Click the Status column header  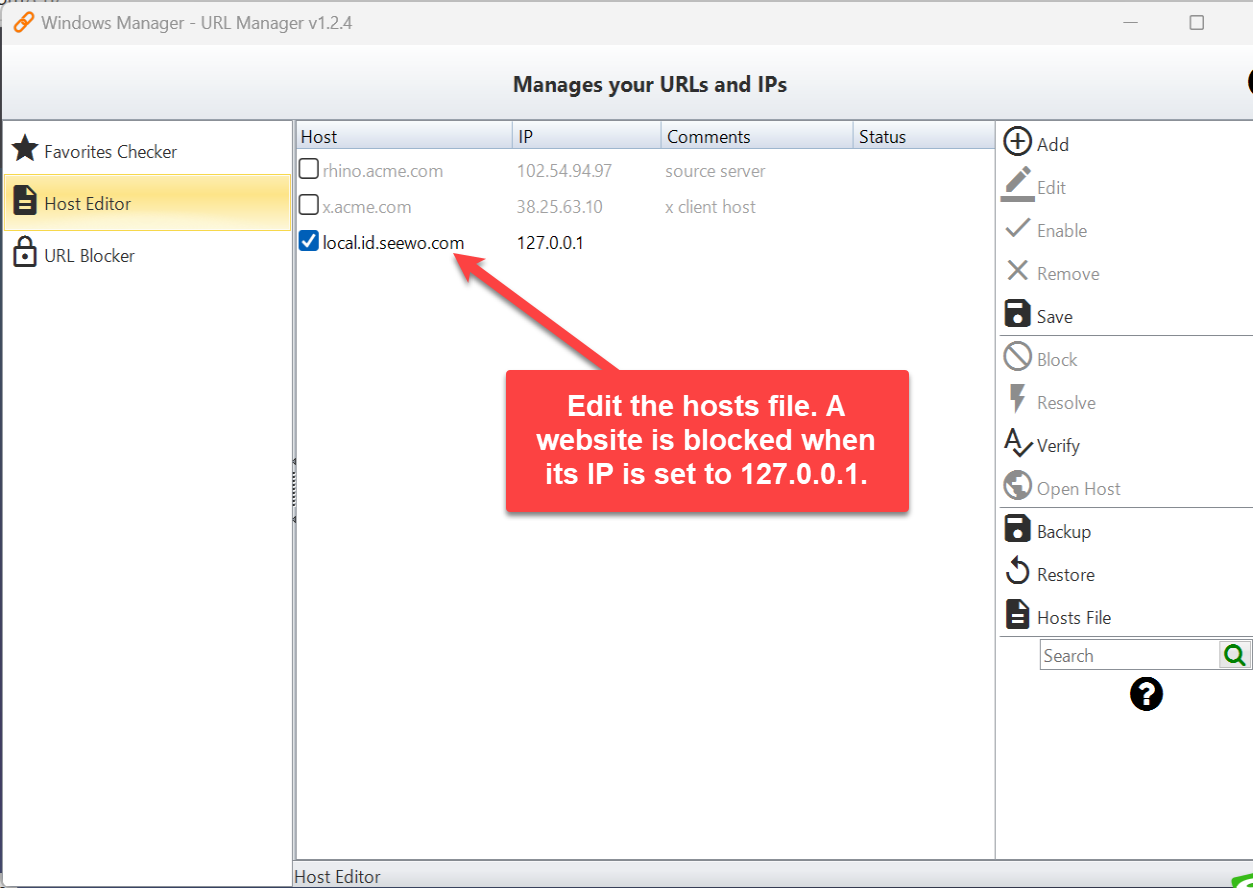(x=924, y=137)
